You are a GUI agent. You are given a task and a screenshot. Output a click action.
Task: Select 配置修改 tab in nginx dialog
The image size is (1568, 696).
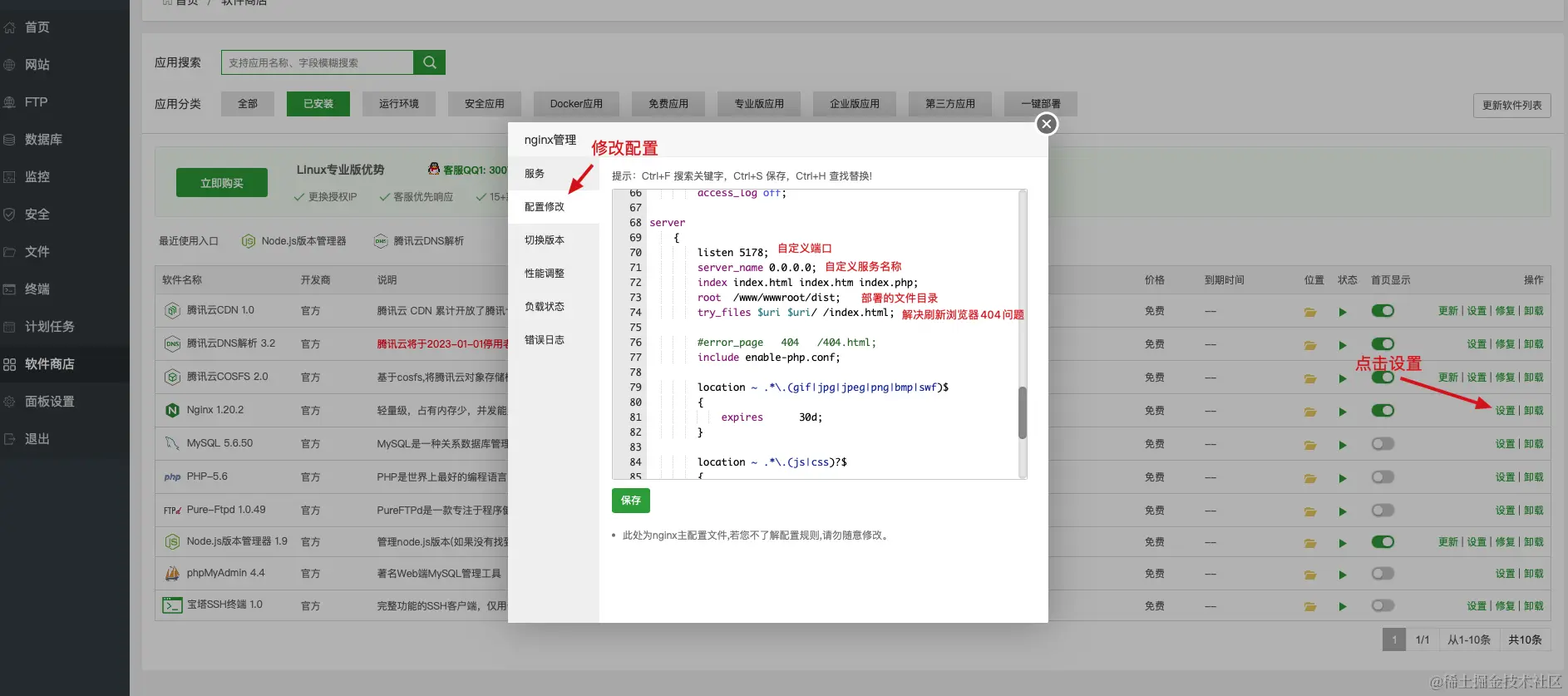553,207
